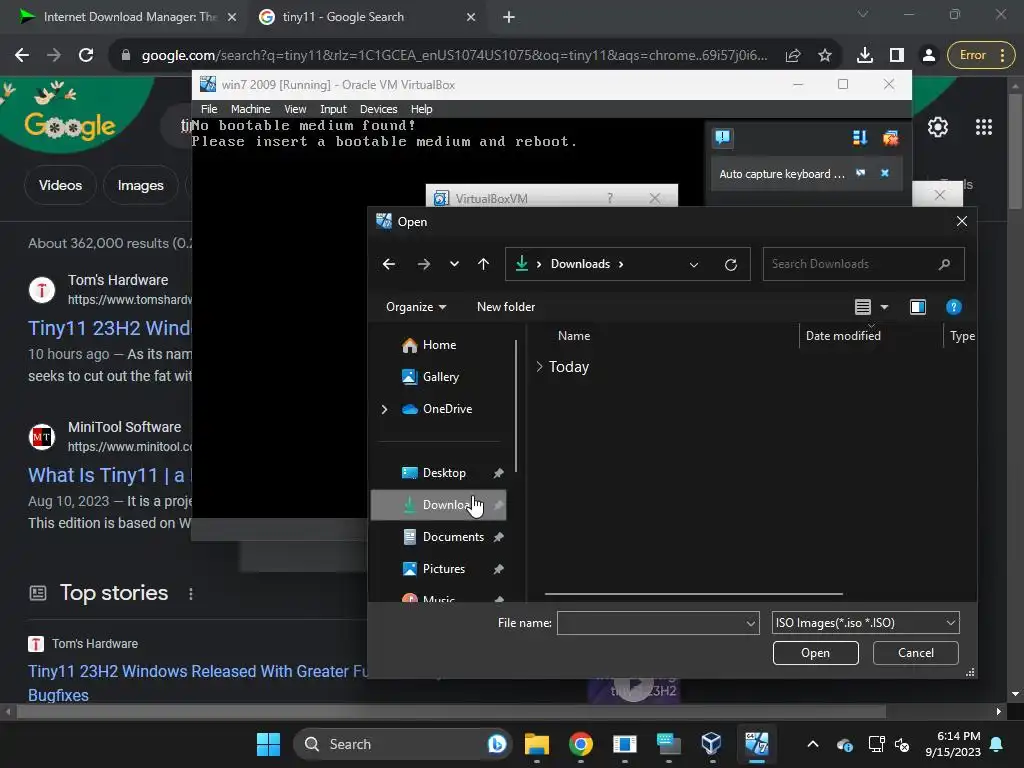Open the VirtualBox cube taskbar icon
The height and width of the screenshot is (768, 1024).
[711, 744]
